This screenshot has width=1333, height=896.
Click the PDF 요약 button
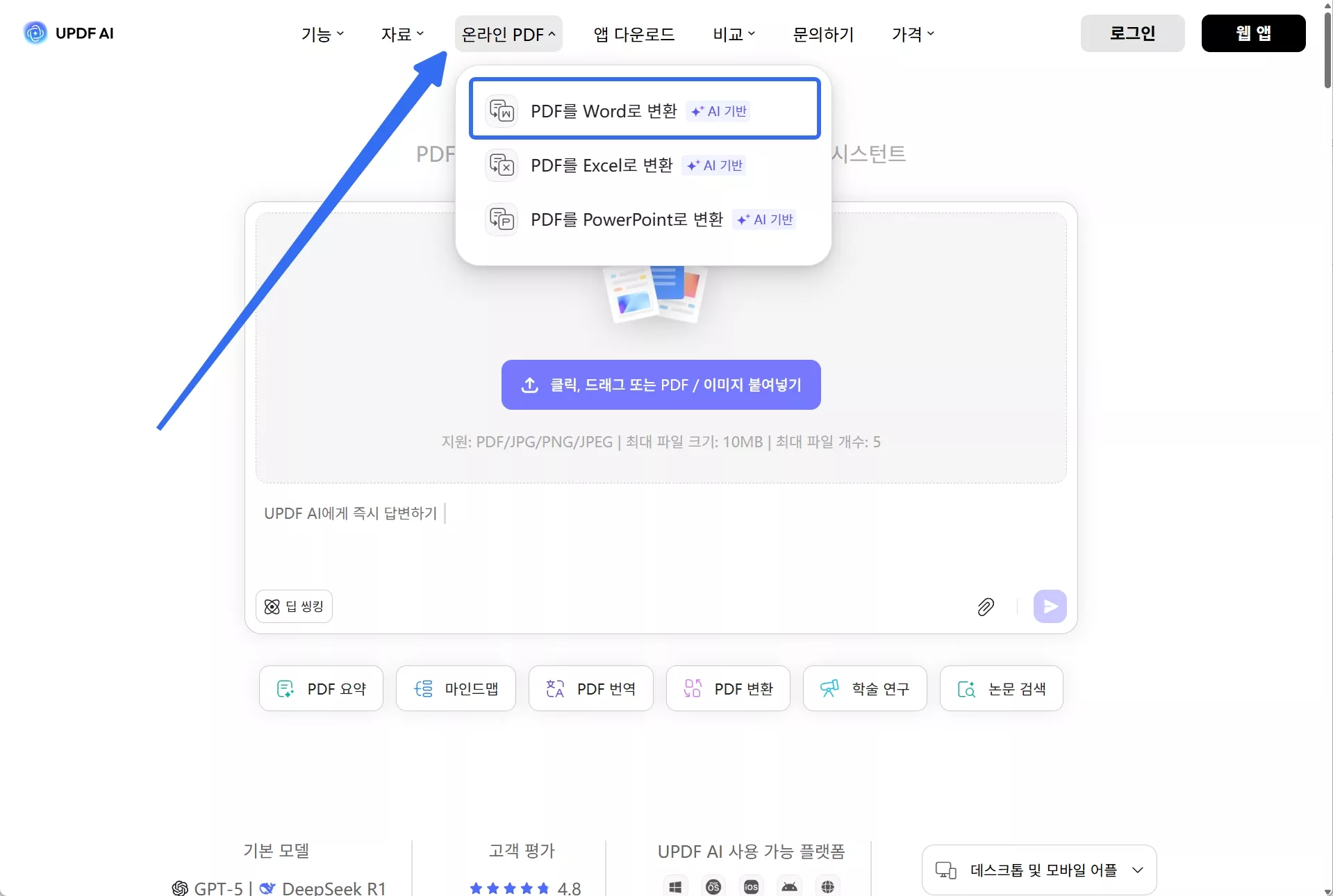tap(321, 688)
